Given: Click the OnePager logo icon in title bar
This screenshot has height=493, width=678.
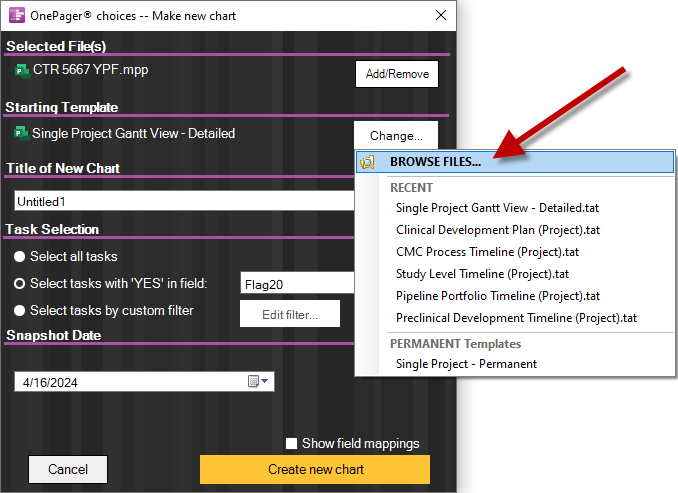Looking at the screenshot, I should pyautogui.click(x=15, y=16).
